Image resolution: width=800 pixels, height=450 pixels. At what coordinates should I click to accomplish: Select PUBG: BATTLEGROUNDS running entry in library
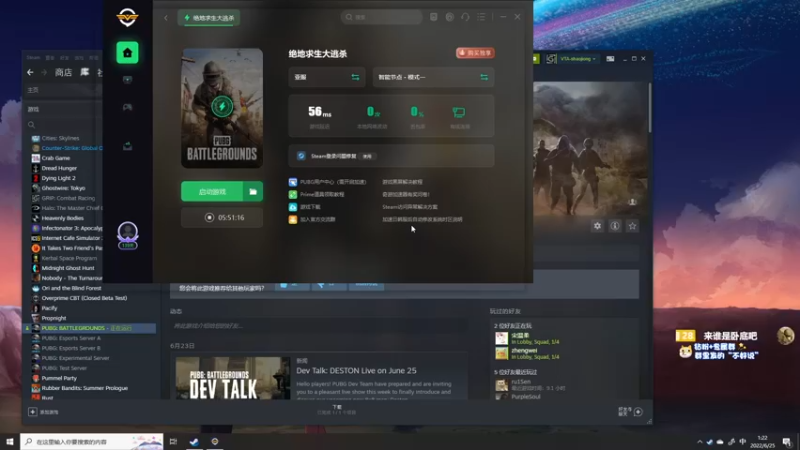pos(90,328)
